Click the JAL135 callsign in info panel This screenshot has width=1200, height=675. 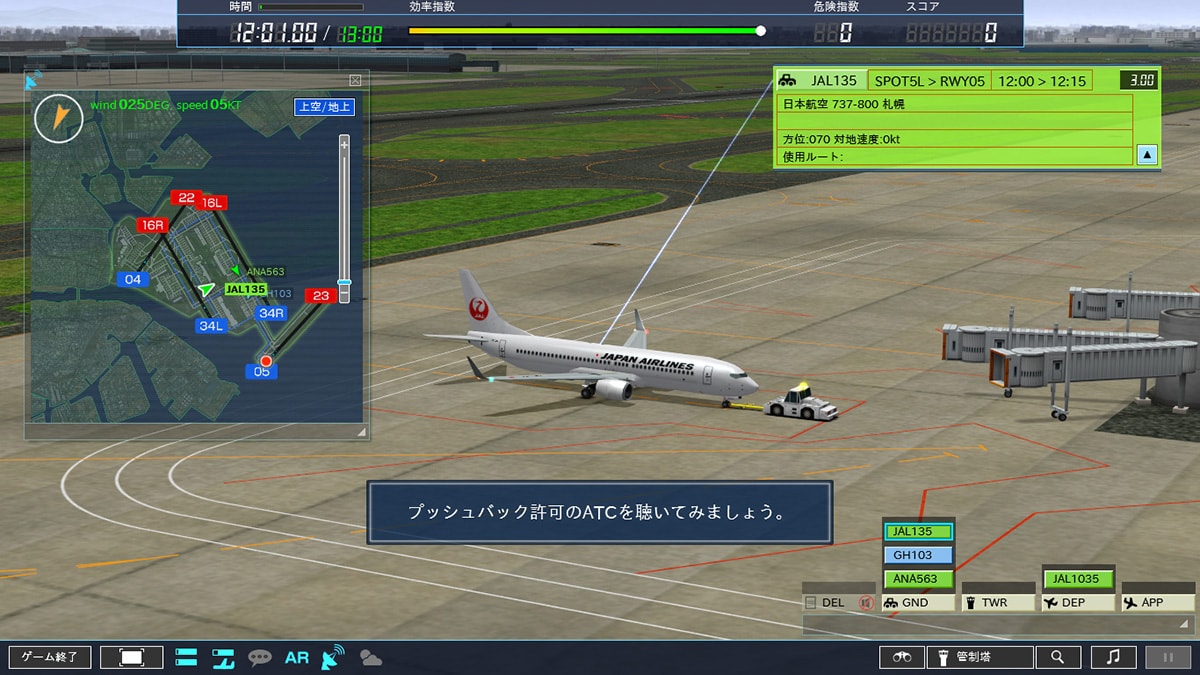(834, 81)
